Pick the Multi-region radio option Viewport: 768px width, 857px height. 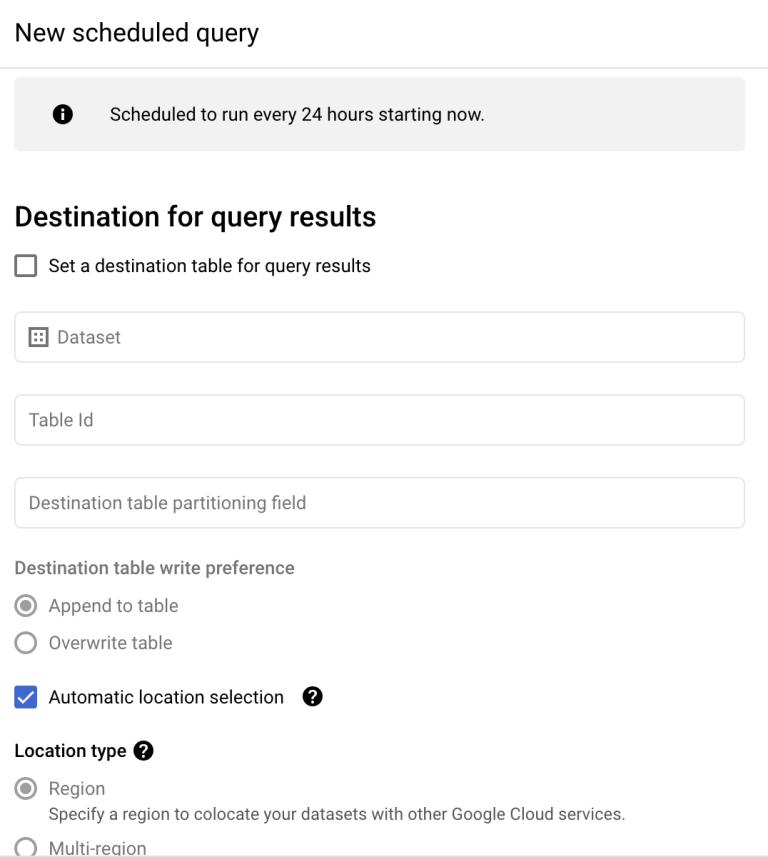click(x=26, y=848)
